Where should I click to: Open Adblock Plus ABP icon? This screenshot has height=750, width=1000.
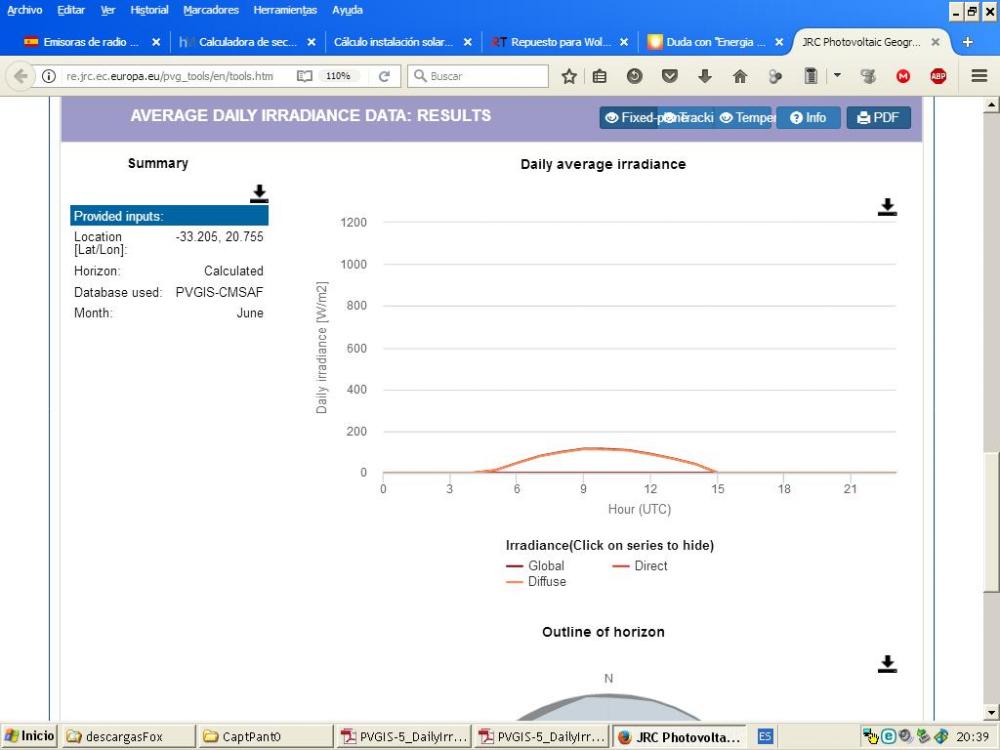(938, 77)
